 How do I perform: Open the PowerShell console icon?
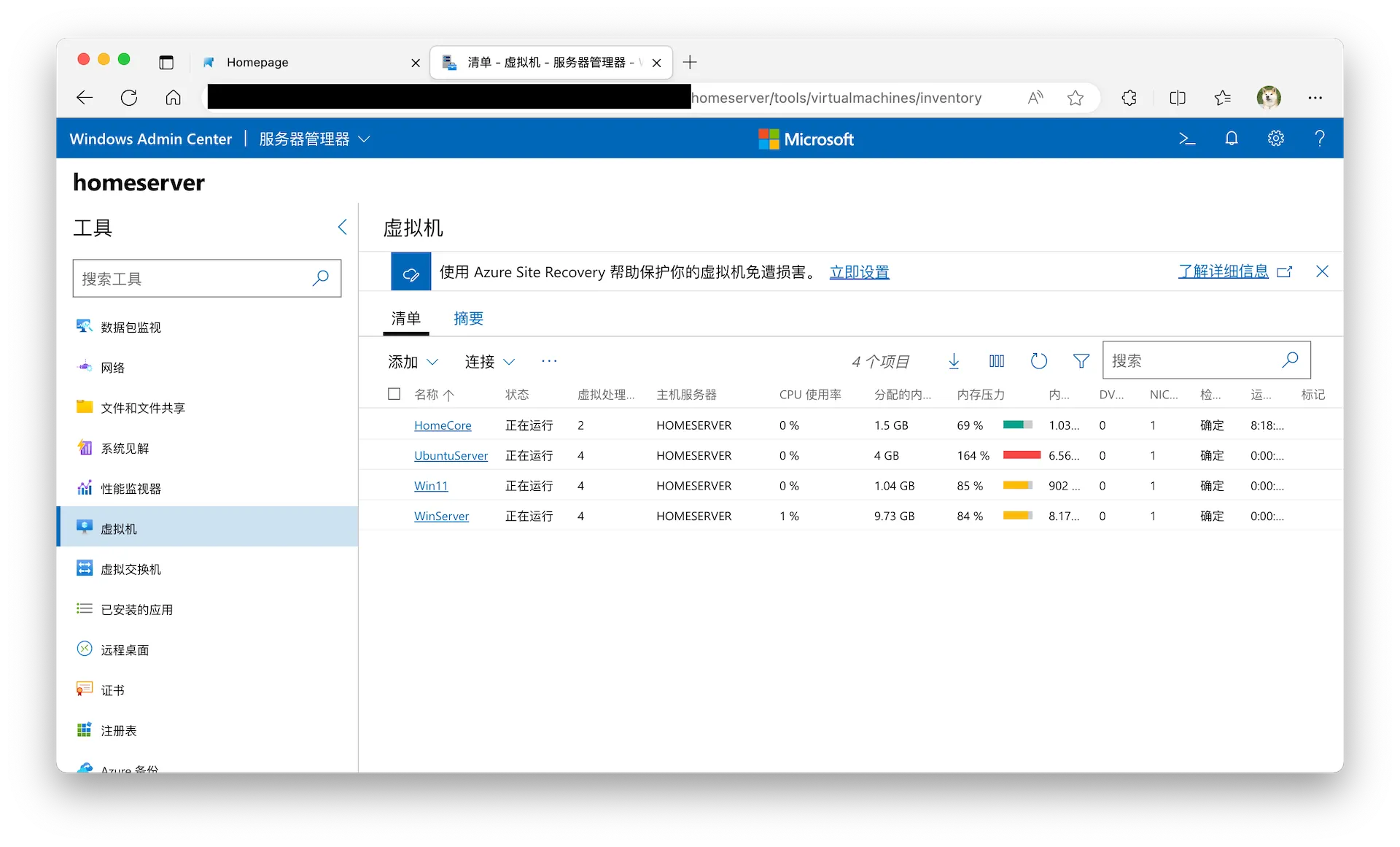(1186, 139)
